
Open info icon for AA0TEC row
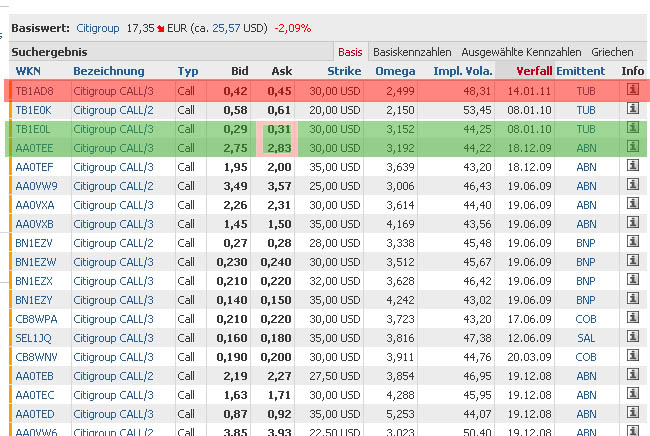[633, 393]
